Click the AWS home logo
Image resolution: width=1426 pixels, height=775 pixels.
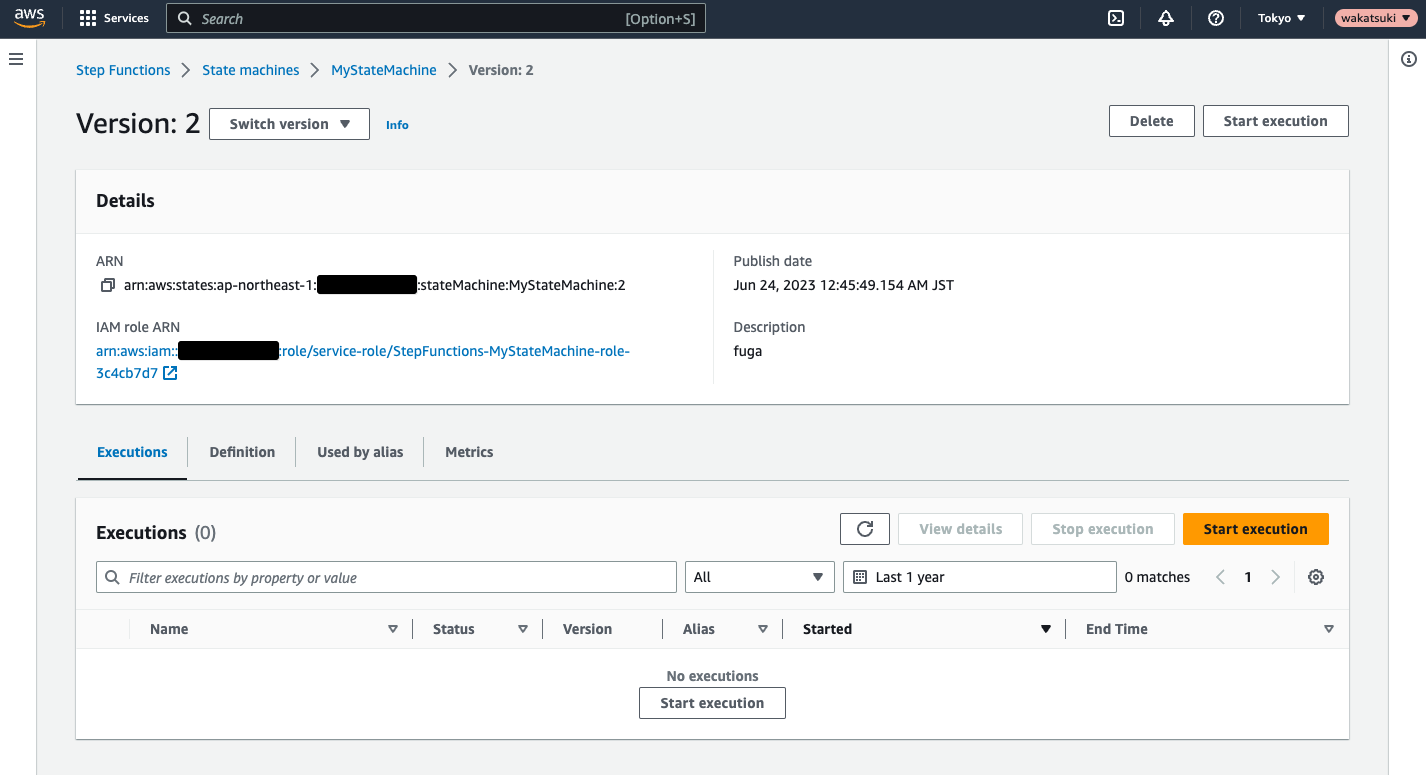pyautogui.click(x=29, y=17)
